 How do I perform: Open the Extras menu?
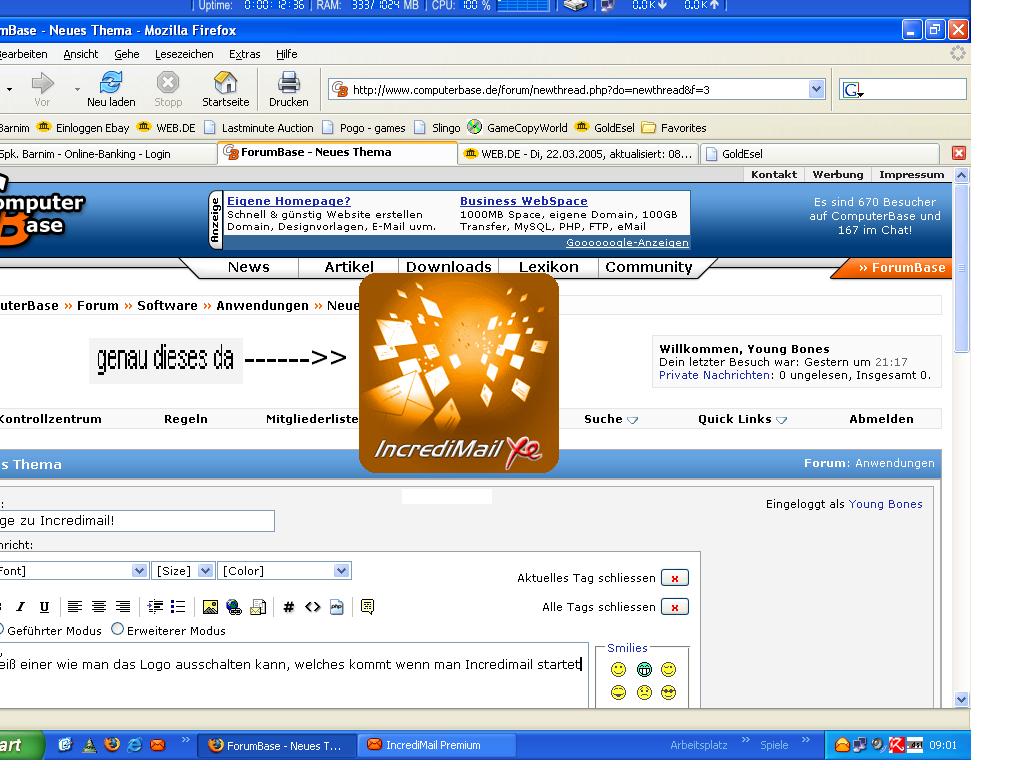pos(244,54)
